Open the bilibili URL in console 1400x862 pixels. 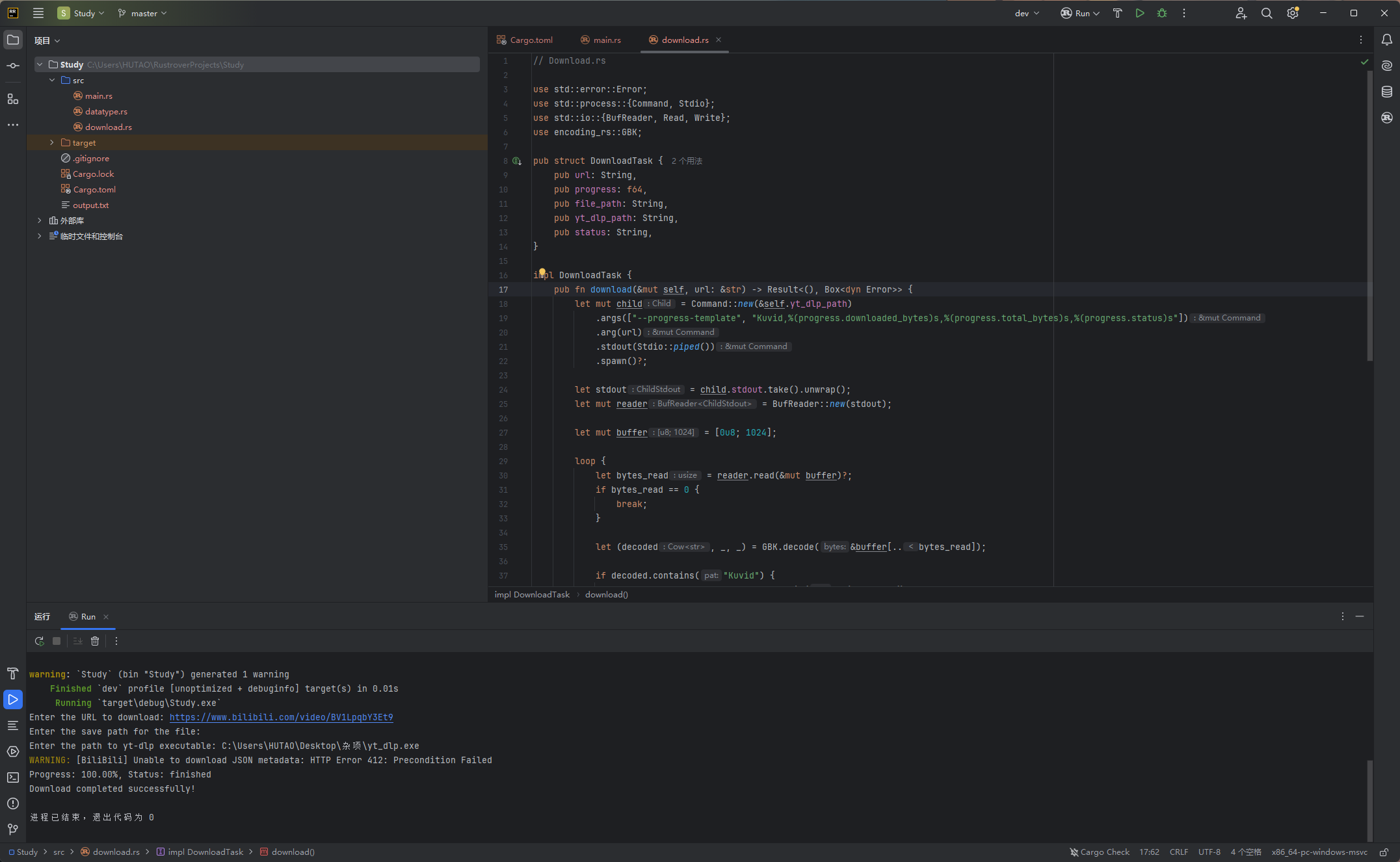(x=282, y=717)
